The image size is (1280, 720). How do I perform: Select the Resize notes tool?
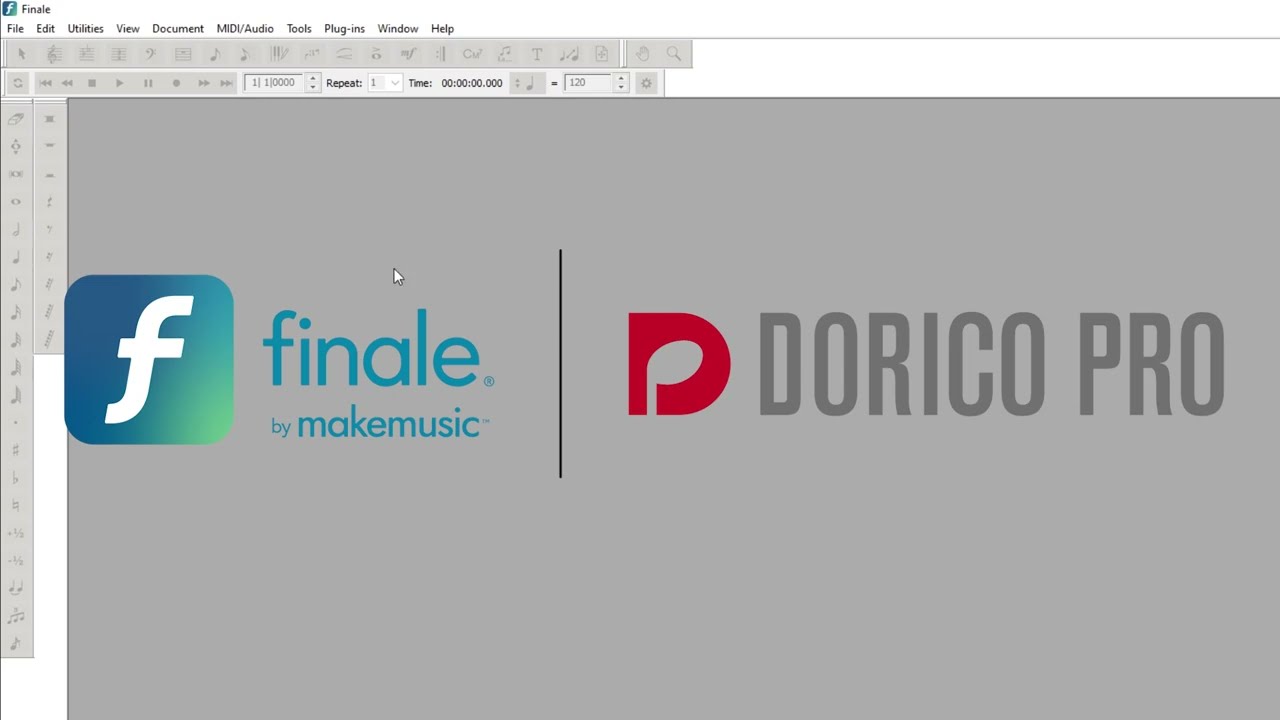coord(569,54)
